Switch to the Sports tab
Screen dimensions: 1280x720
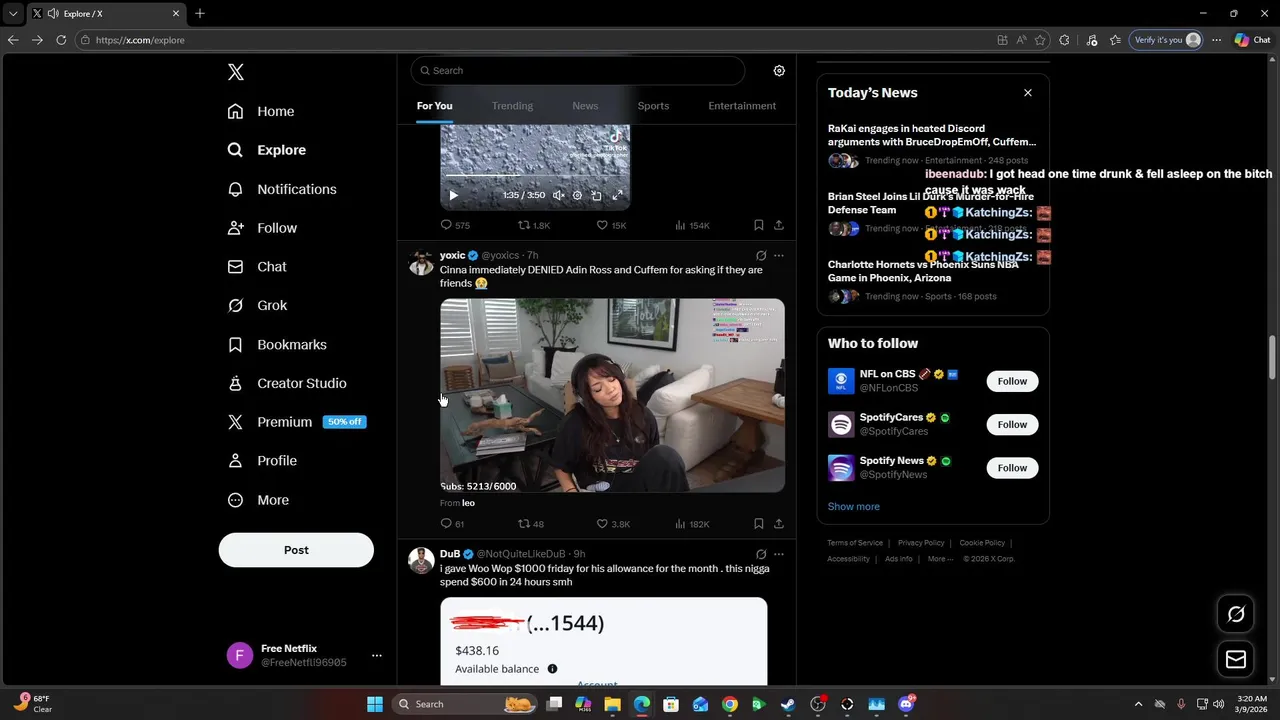click(653, 106)
